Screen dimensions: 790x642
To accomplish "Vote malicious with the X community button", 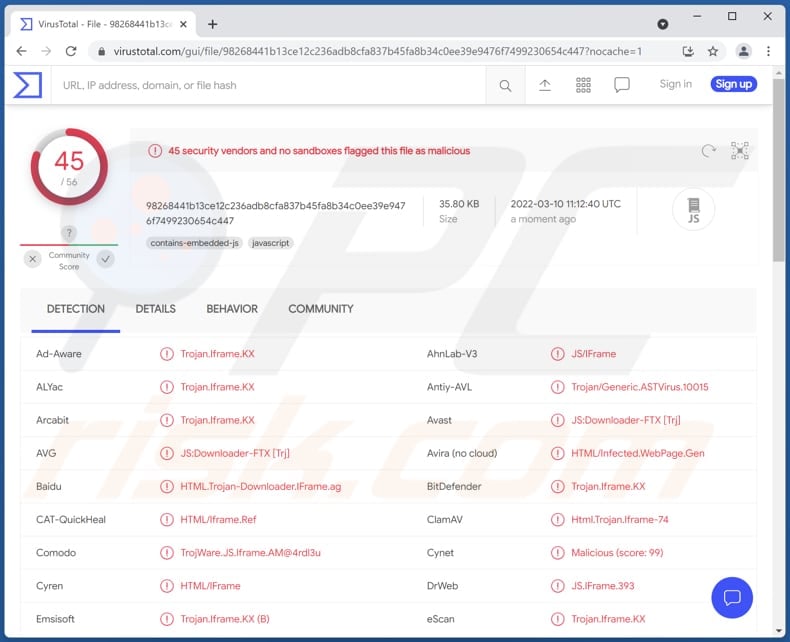I will 33,259.
